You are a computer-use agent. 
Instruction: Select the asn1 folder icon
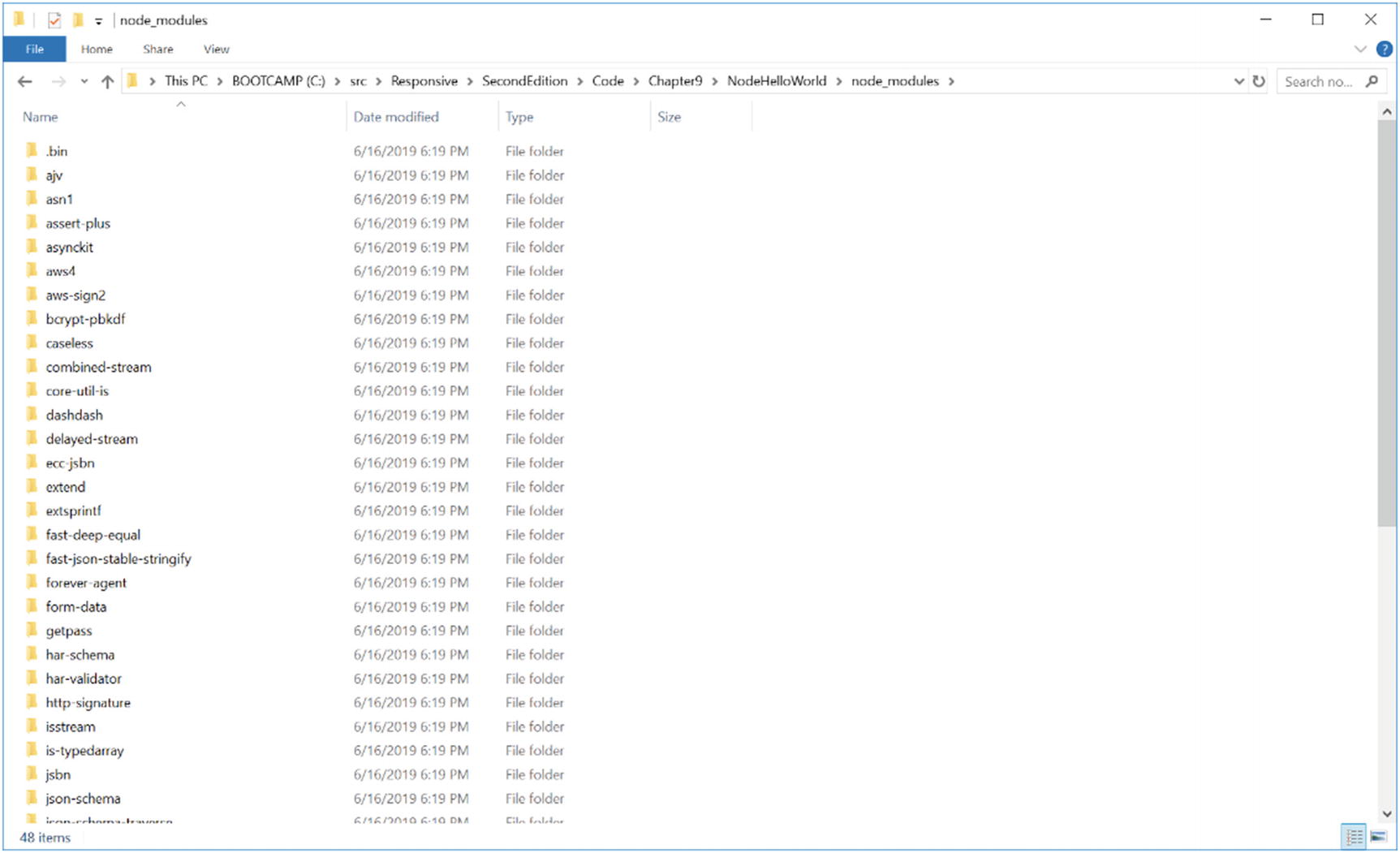pyautogui.click(x=32, y=198)
